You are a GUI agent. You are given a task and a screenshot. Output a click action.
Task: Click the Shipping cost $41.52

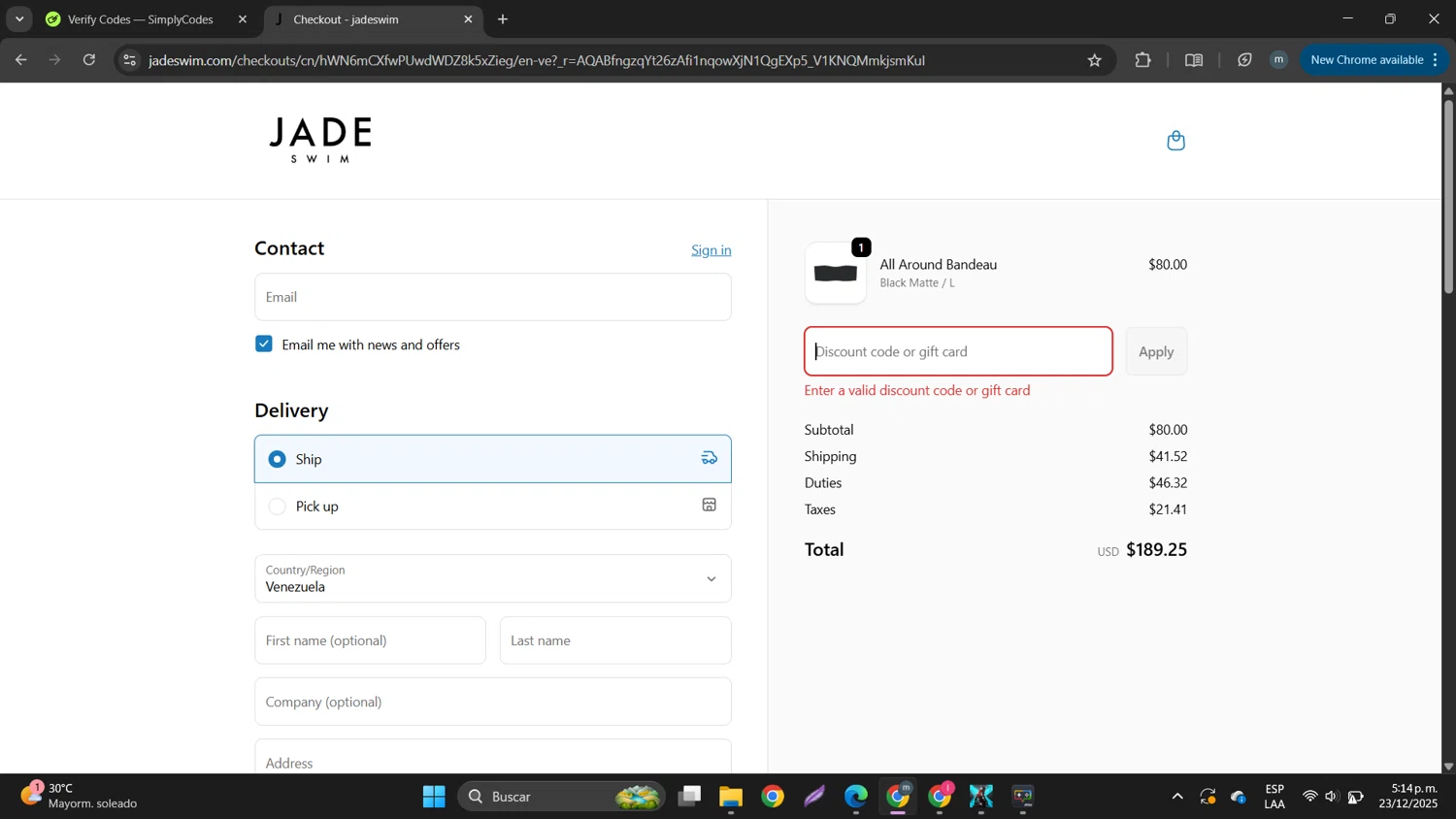tap(1168, 456)
